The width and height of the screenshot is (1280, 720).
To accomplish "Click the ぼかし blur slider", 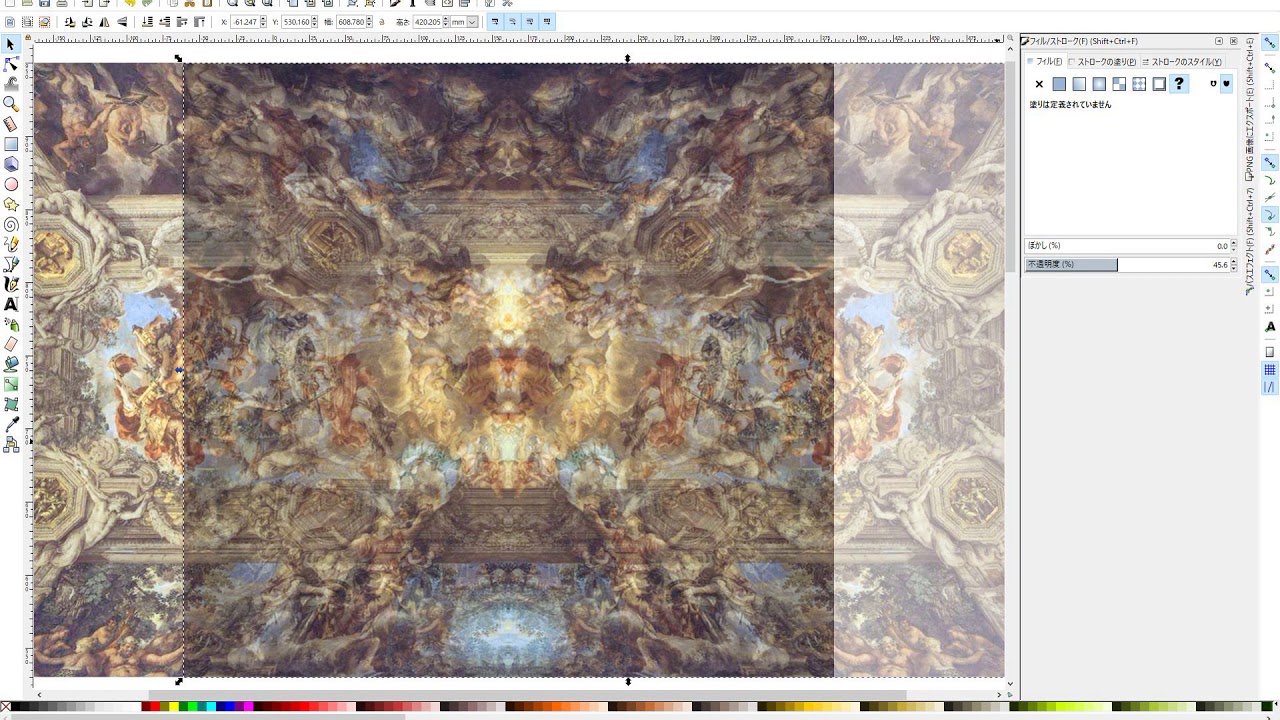I will [x=1127, y=246].
